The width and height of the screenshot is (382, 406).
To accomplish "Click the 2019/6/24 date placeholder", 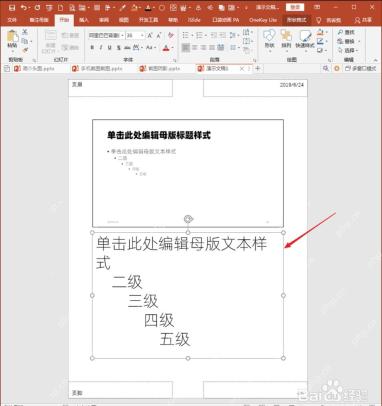I will [255, 88].
